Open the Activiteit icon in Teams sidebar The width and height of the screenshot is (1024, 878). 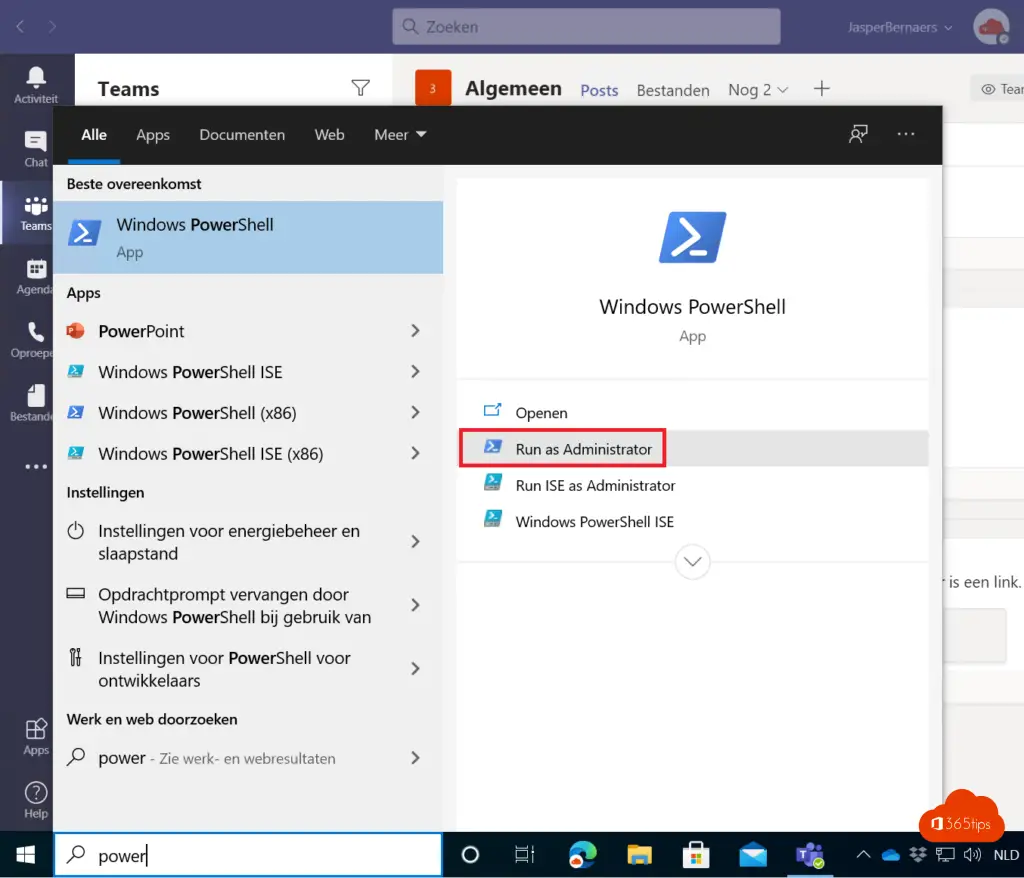(x=36, y=84)
